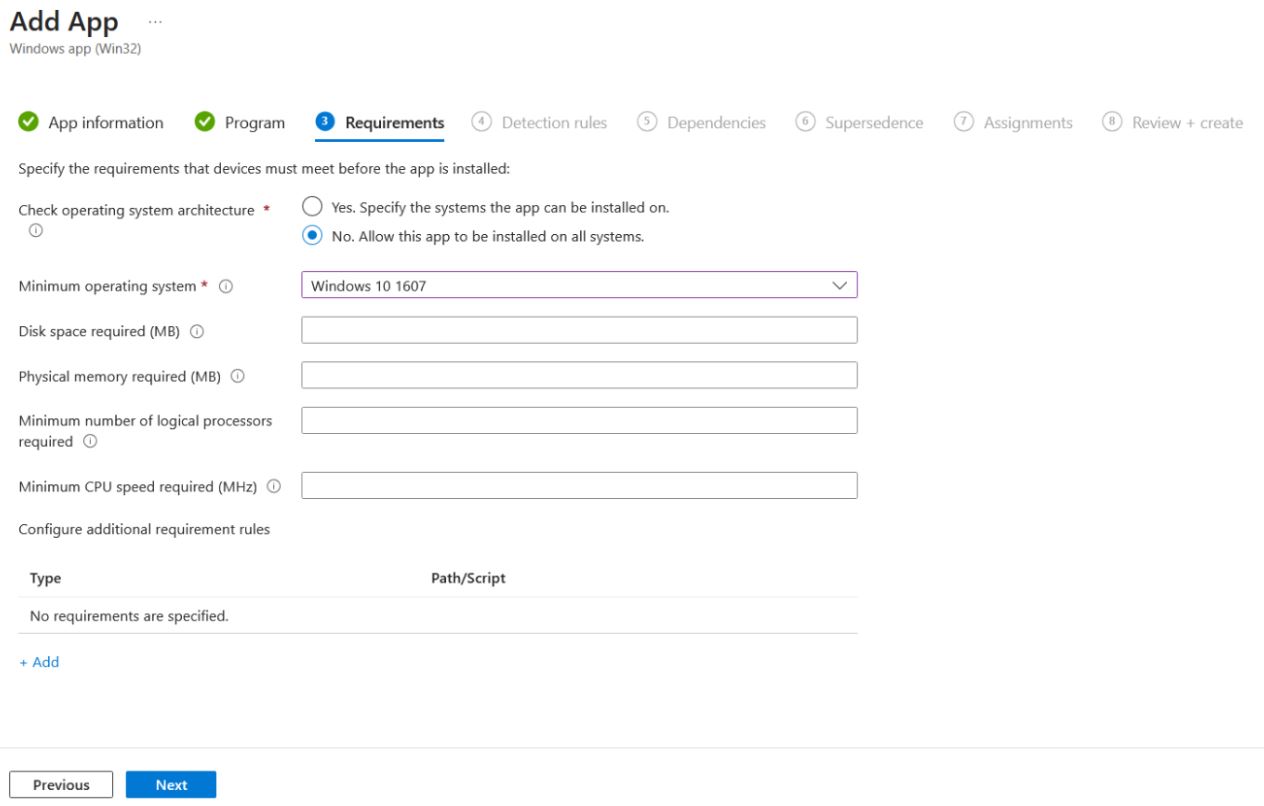Click the Minimum CPU speed input field
This screenshot has width=1264, height=806.
(x=579, y=485)
